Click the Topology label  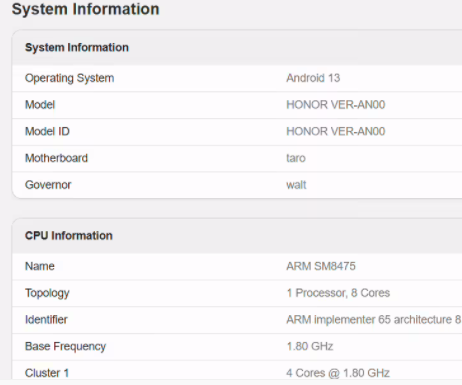(x=47, y=293)
